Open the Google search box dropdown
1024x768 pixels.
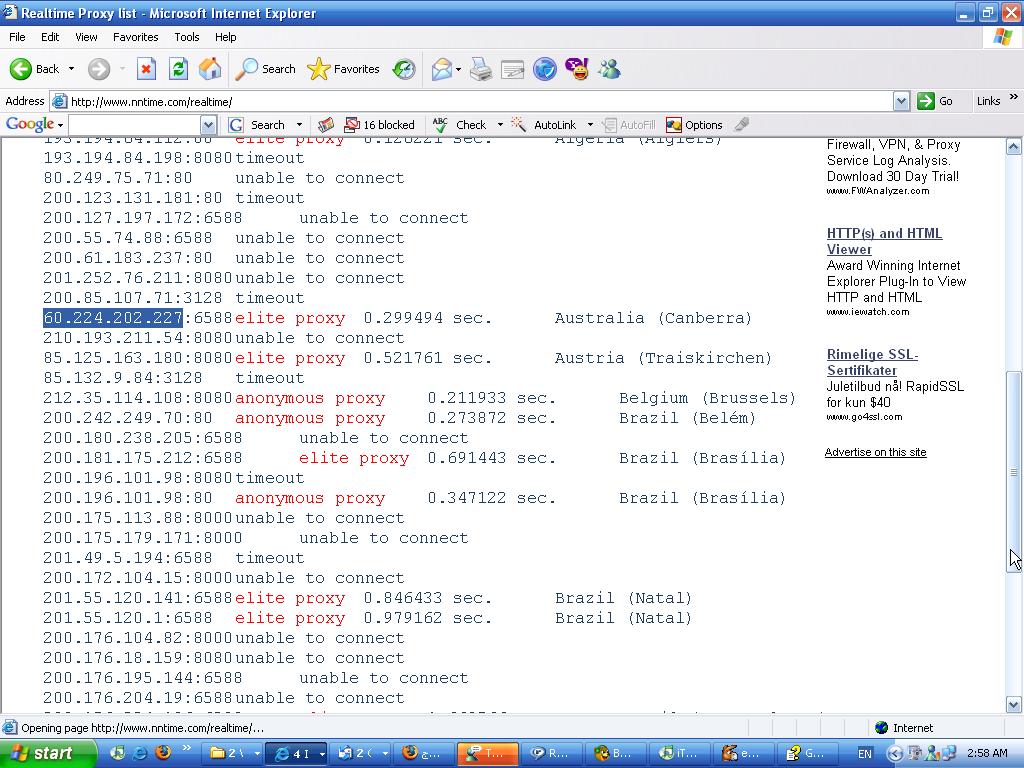(x=208, y=125)
